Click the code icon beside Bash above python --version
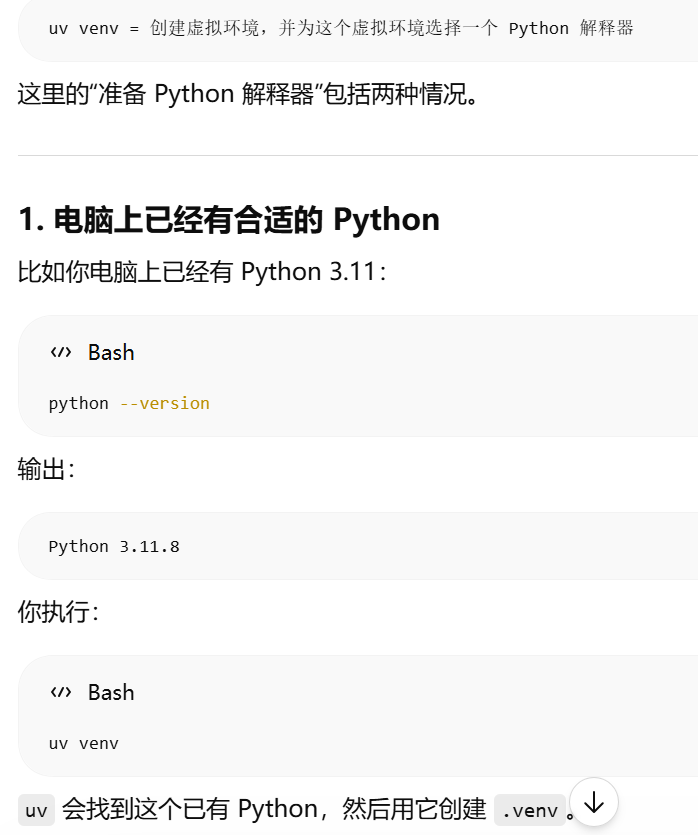The height and width of the screenshot is (835, 698). 61,353
